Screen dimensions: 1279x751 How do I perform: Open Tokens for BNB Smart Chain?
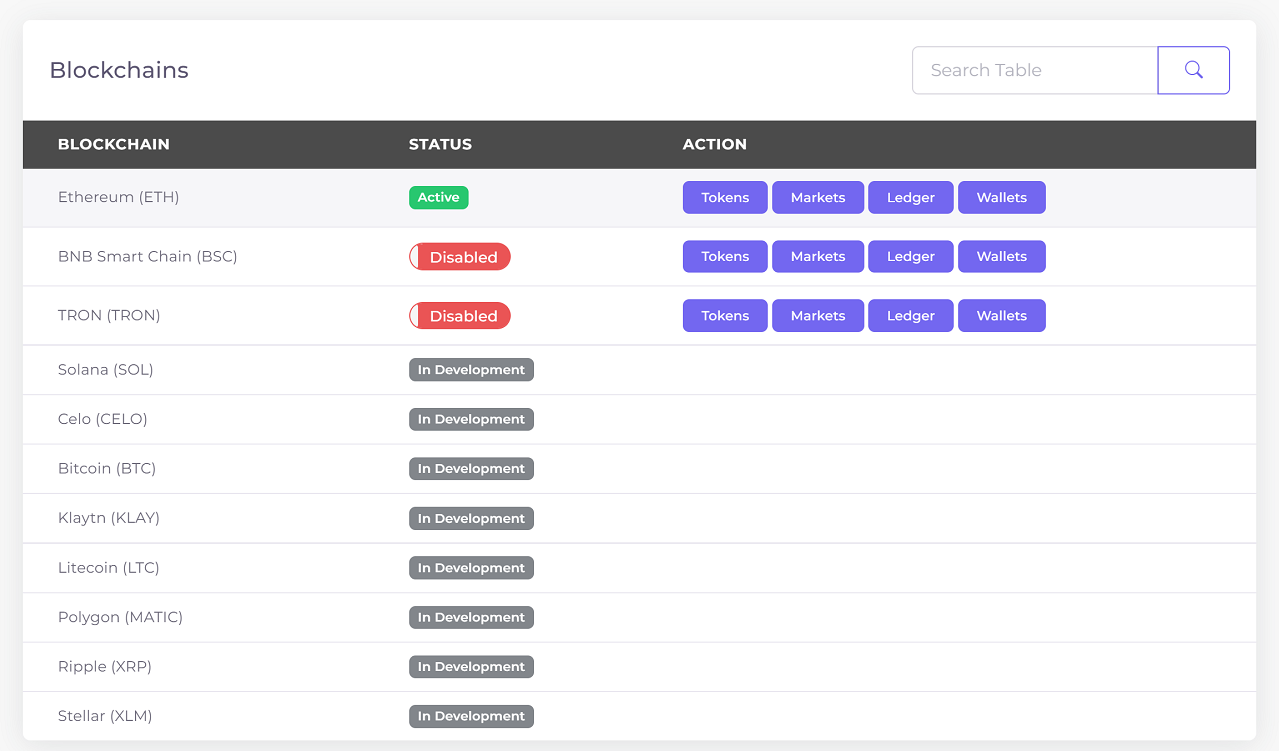[x=725, y=256]
